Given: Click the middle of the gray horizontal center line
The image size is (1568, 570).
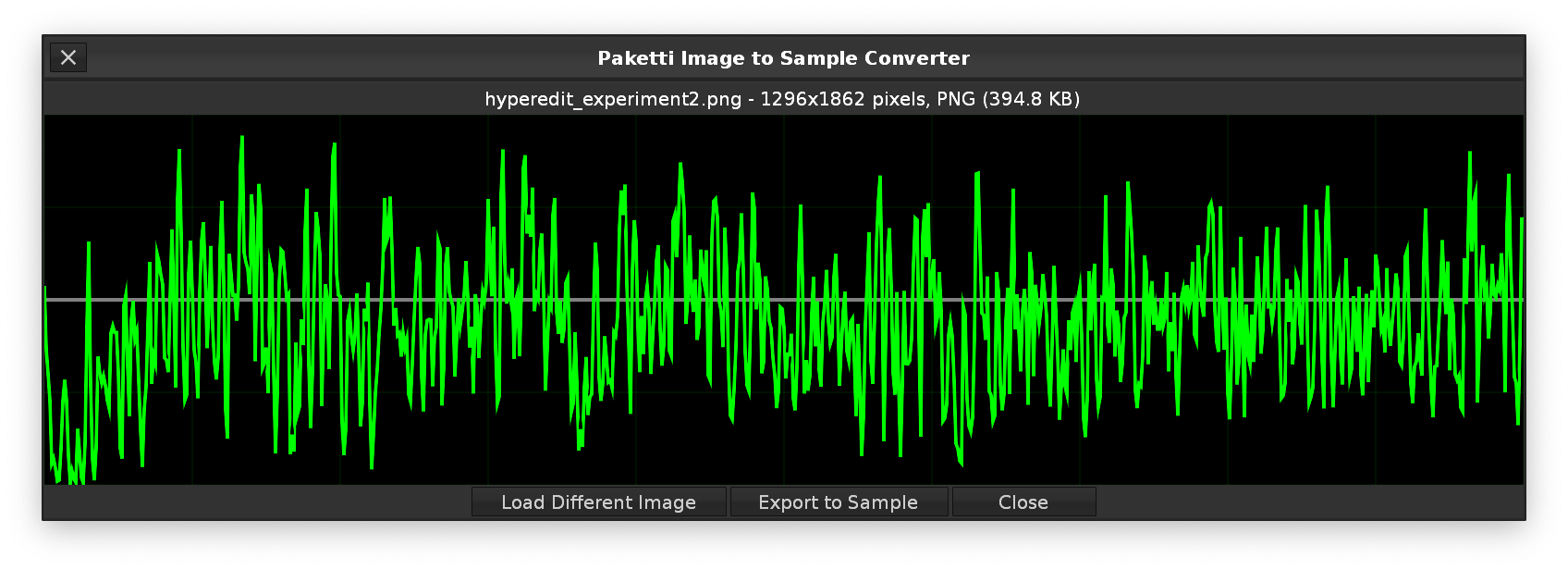Looking at the screenshot, I should (784, 300).
